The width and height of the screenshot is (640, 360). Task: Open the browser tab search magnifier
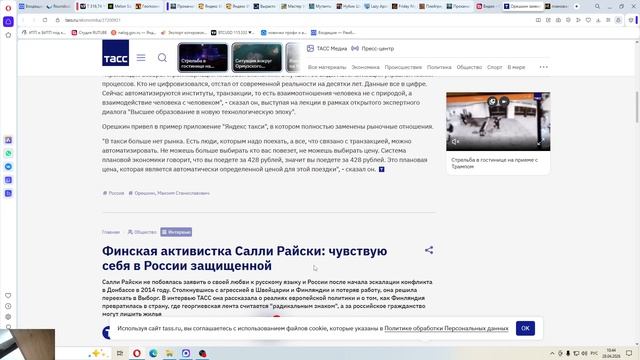coord(597,7)
